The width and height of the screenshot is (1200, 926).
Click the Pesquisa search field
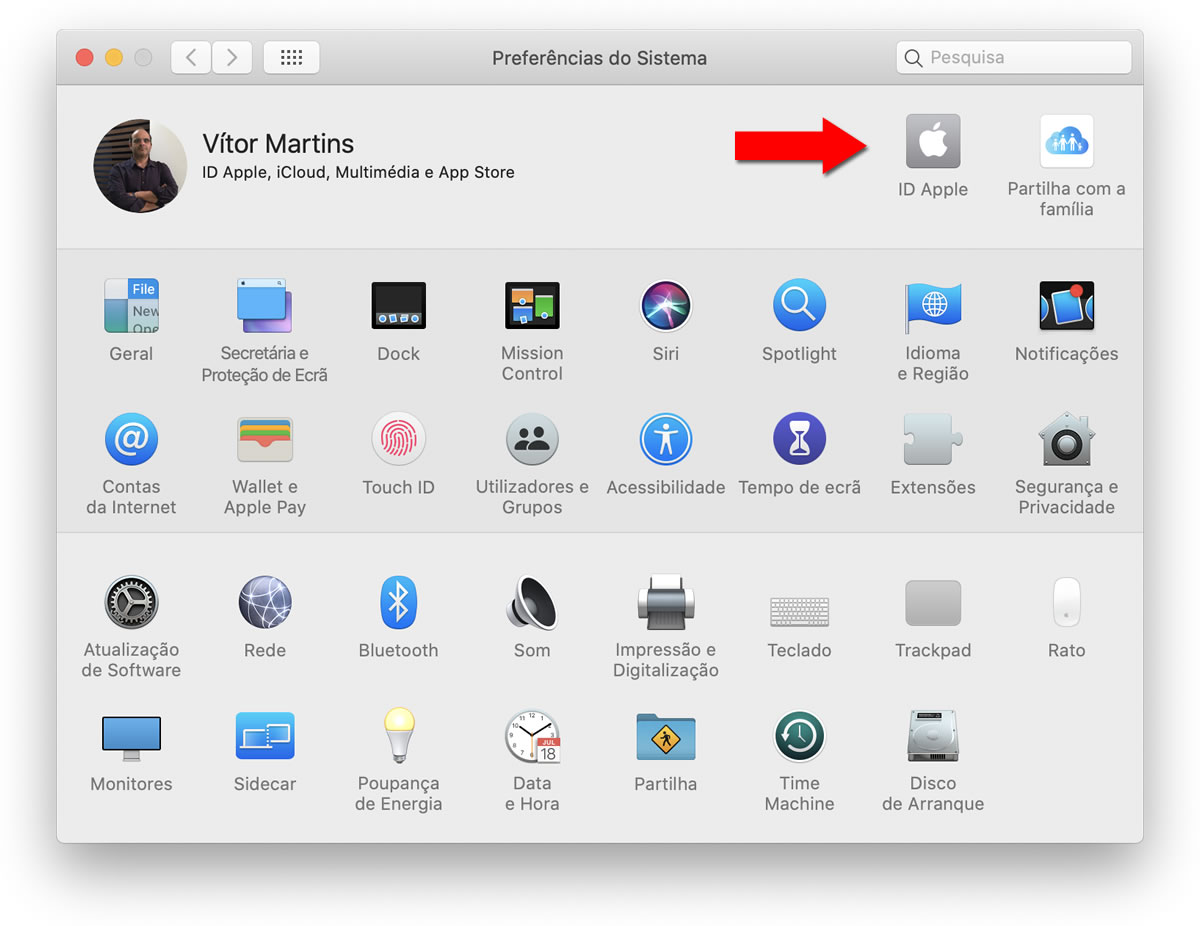coord(1014,58)
